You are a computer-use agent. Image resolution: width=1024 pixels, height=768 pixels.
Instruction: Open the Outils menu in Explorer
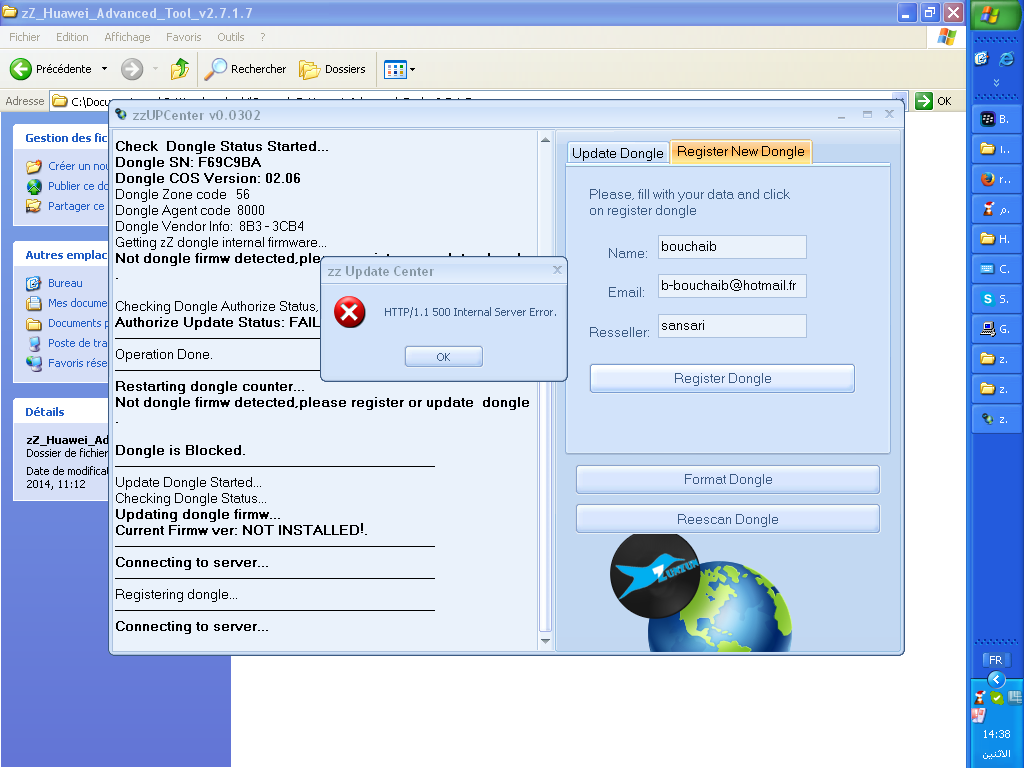point(231,37)
